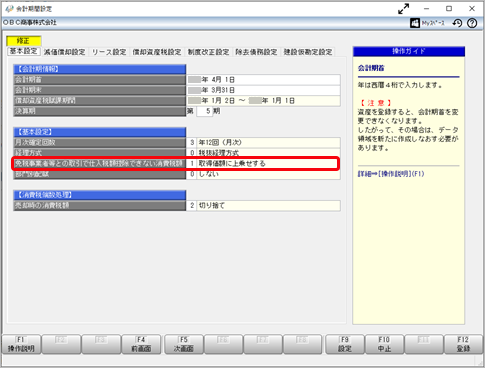485x368 pixels.
Task: Click the 詳細⇒[操作説明](F1) link
Action: [391, 174]
